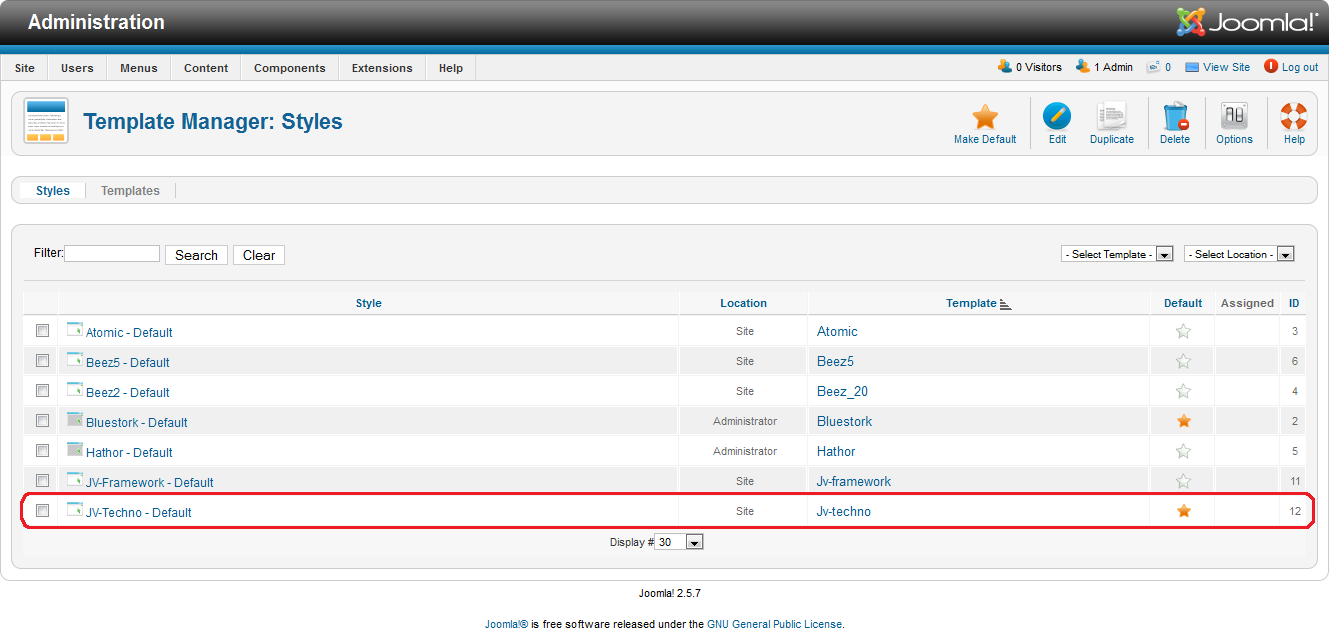Click the Search button
The width and height of the screenshot is (1329, 636).
(196, 255)
